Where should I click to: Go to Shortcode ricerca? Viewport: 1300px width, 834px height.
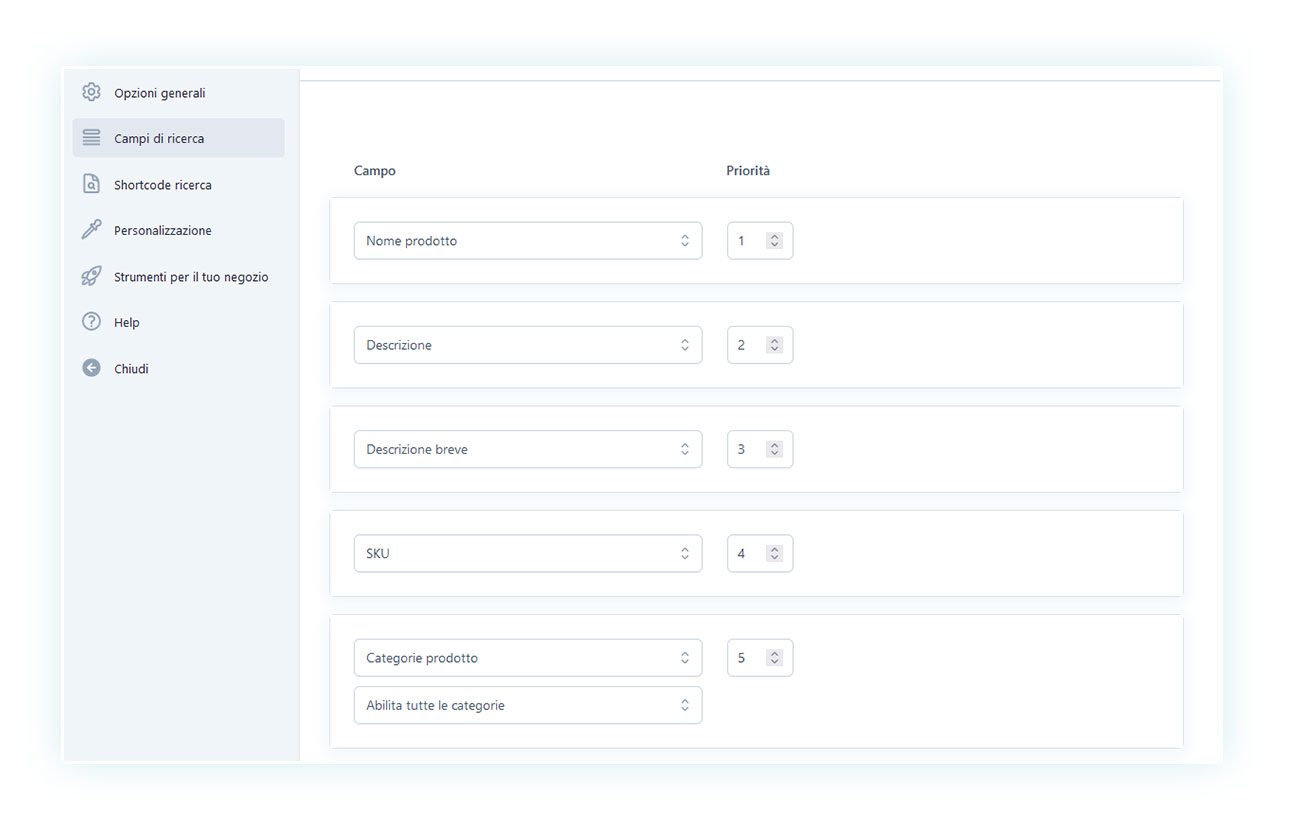163,185
